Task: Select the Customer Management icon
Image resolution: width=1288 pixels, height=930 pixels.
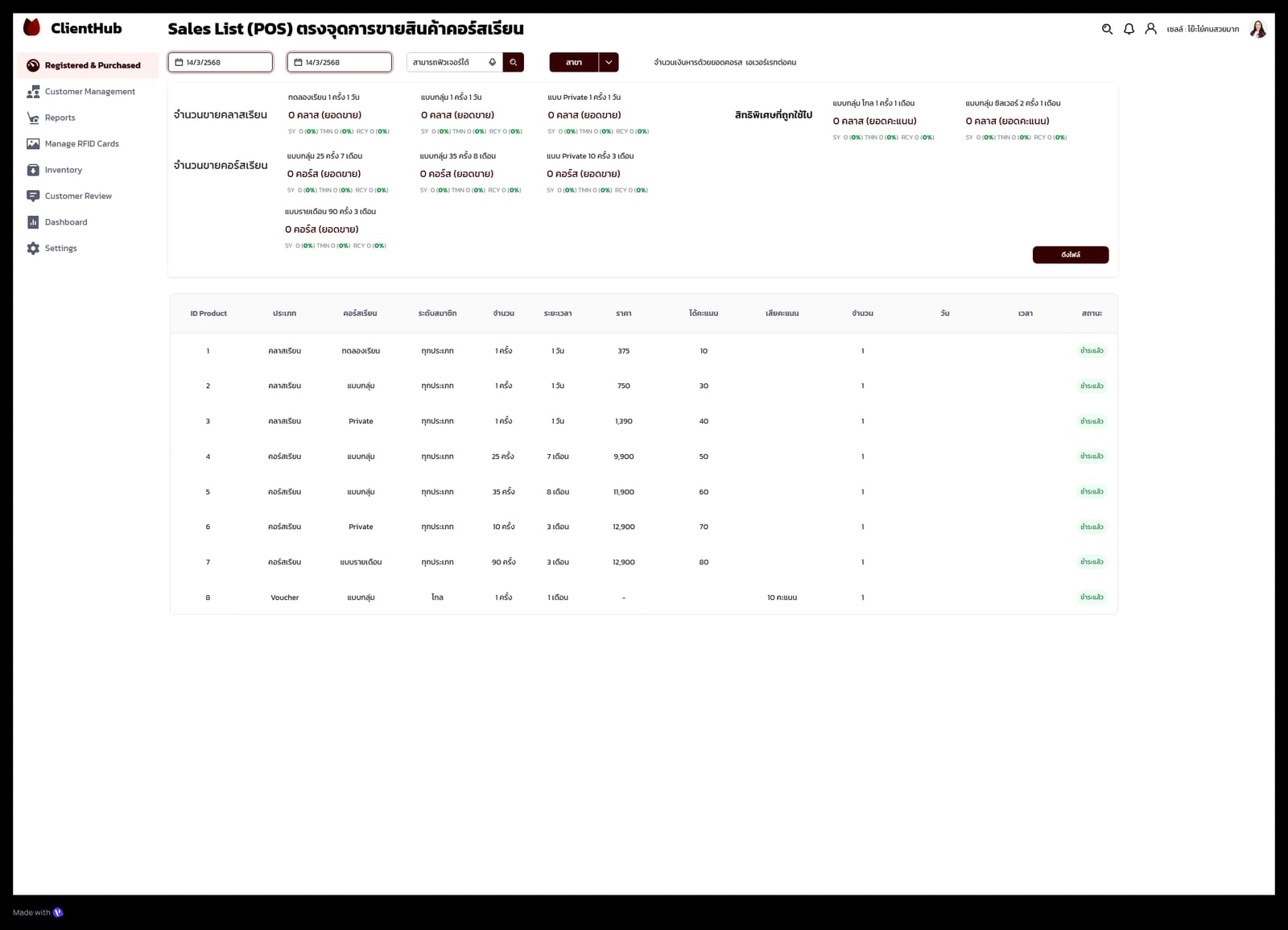Action: click(33, 92)
